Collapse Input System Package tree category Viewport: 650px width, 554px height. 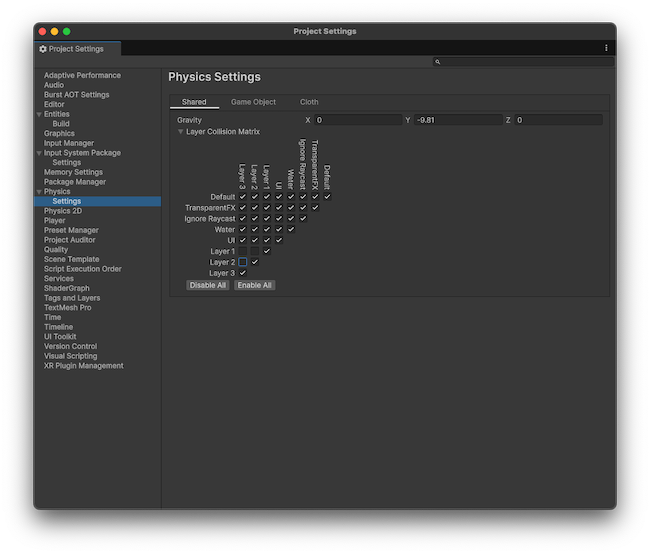(40, 153)
